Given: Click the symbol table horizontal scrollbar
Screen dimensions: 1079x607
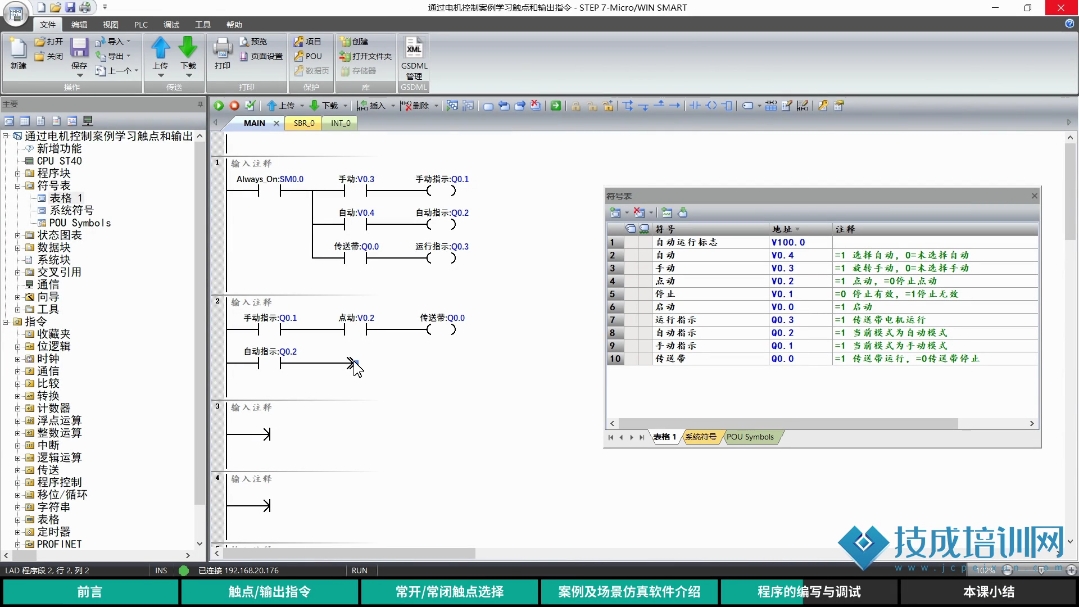Looking at the screenshot, I should [788, 423].
